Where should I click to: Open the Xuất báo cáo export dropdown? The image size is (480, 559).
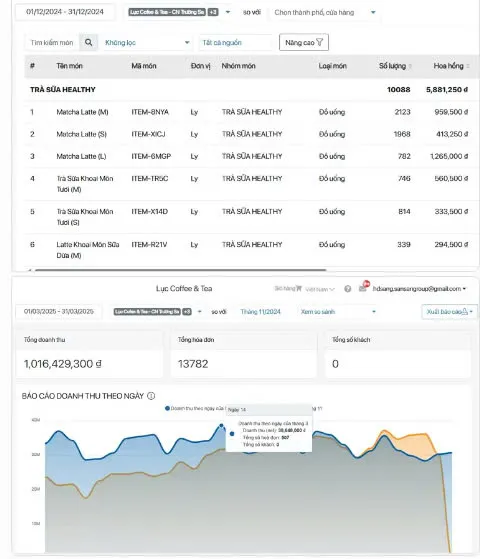coord(449,312)
